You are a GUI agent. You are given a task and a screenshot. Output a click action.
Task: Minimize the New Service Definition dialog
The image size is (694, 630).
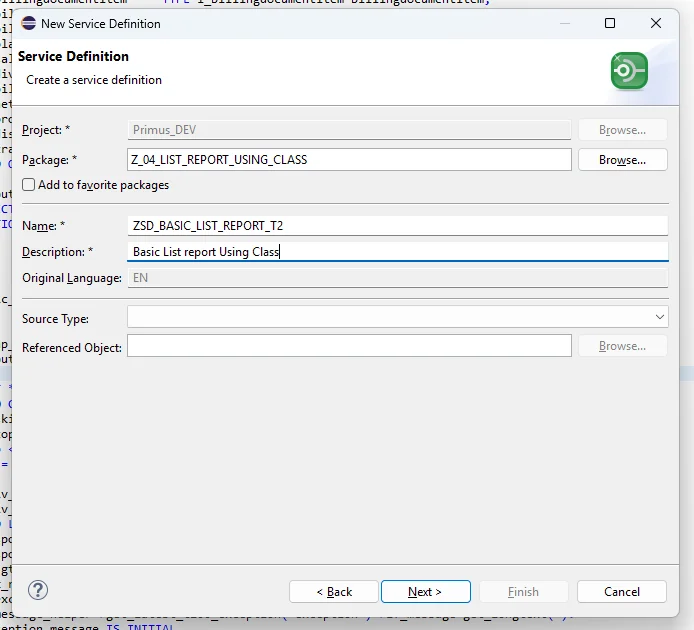[x=565, y=23]
